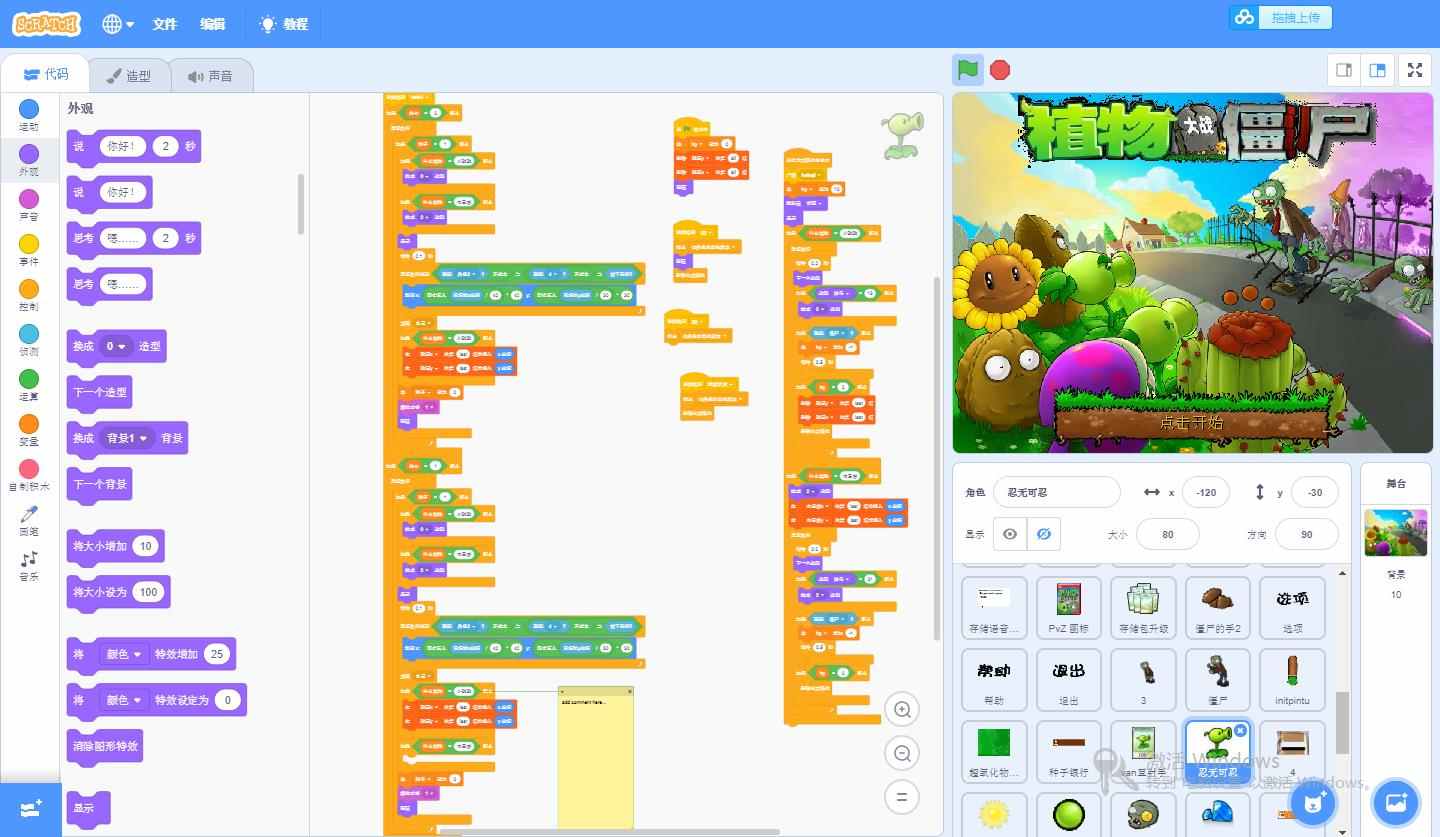
Task: Hide the sprite with the crossed-eye button
Action: click(1043, 534)
